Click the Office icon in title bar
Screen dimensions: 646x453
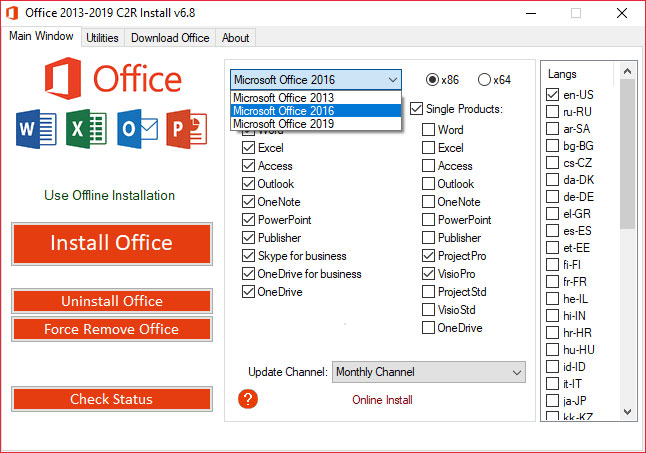(x=12, y=13)
